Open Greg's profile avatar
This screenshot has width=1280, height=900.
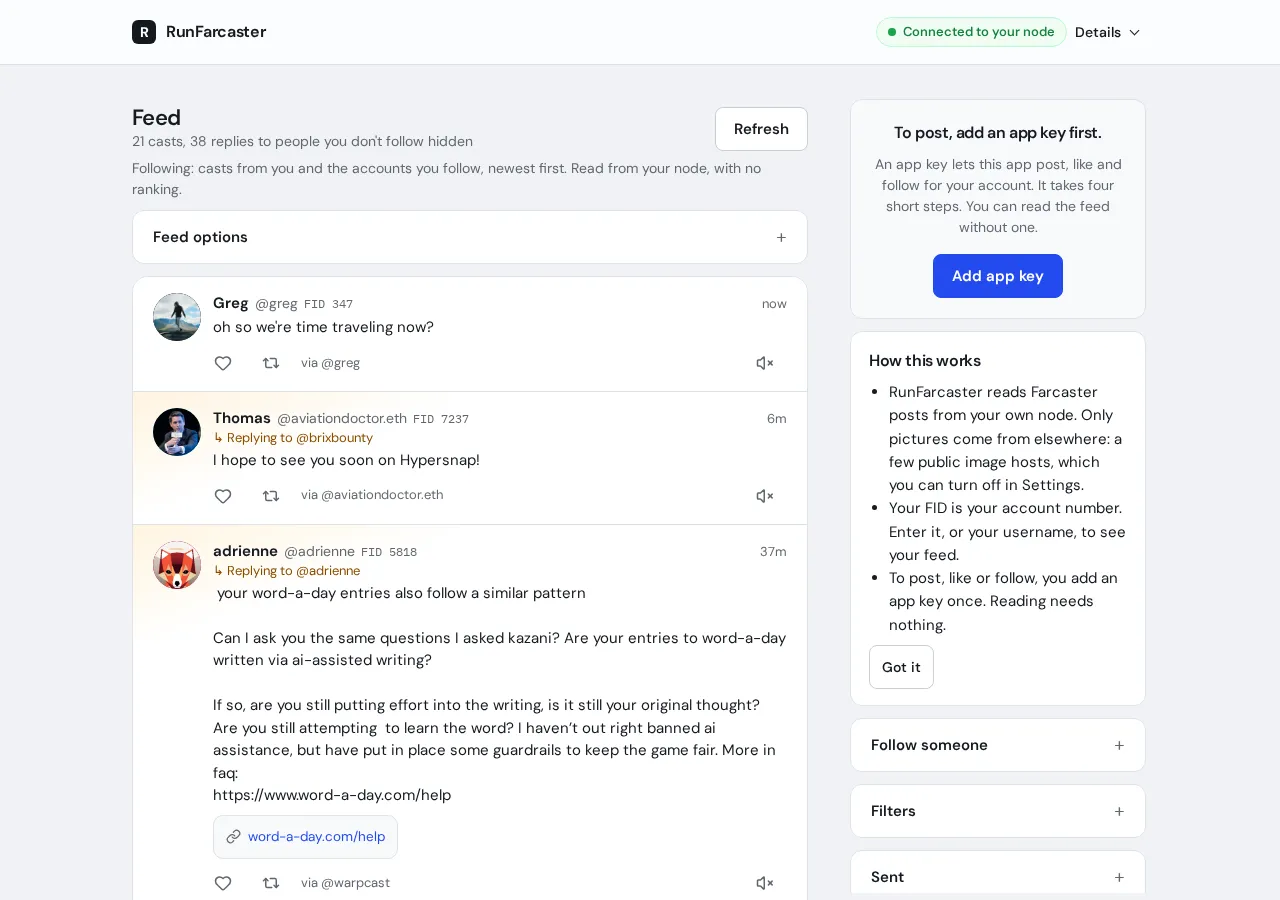177,317
